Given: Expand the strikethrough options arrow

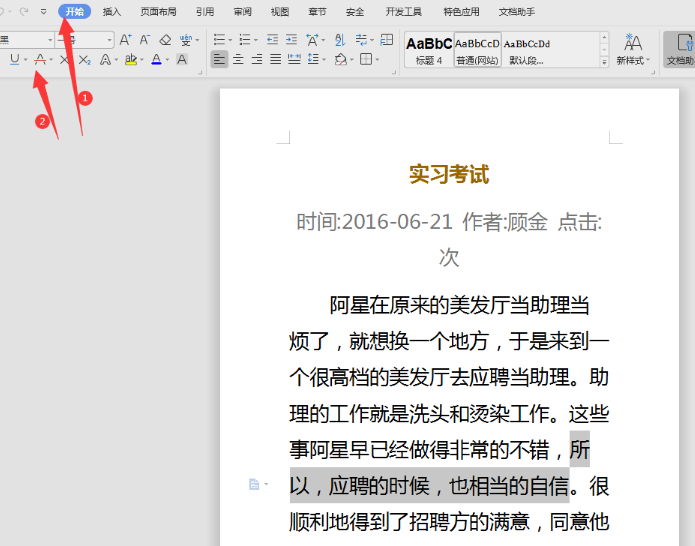Looking at the screenshot, I should (51, 59).
